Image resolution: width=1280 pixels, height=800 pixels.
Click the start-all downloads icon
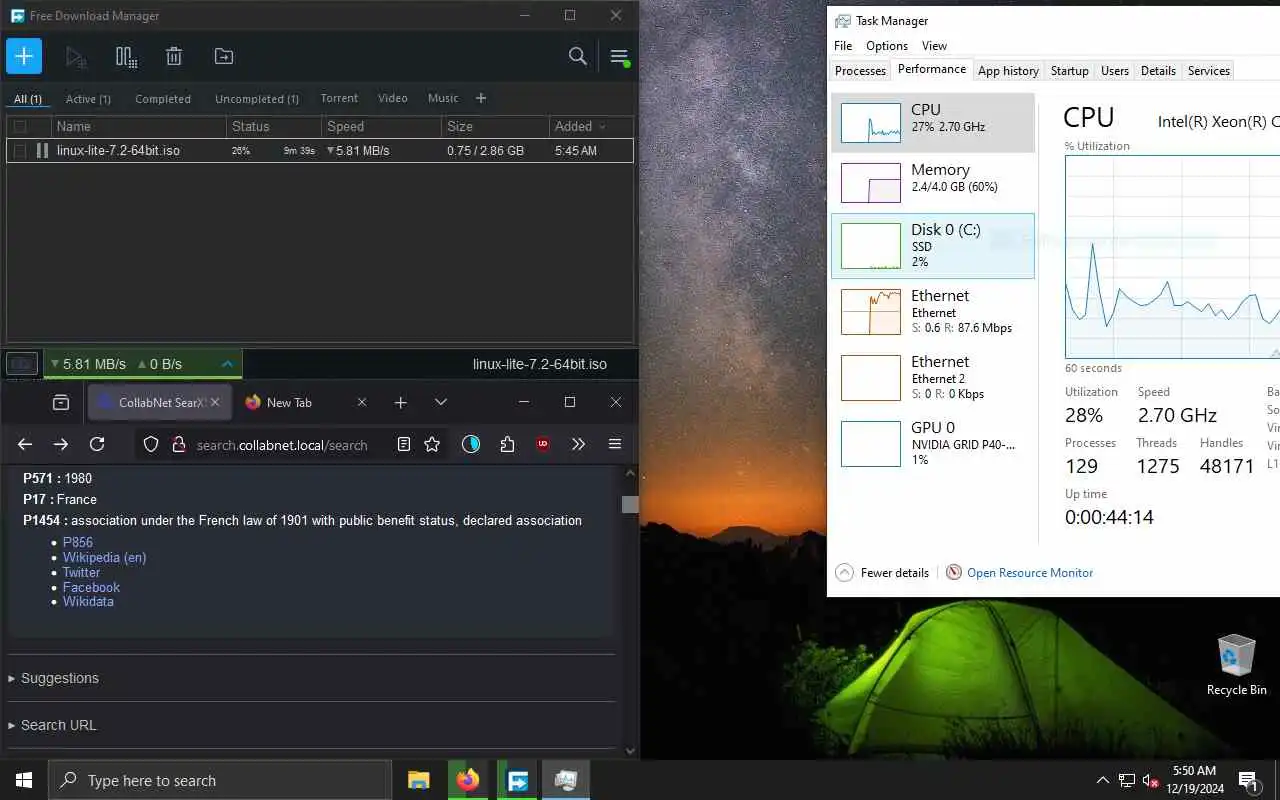[76, 57]
